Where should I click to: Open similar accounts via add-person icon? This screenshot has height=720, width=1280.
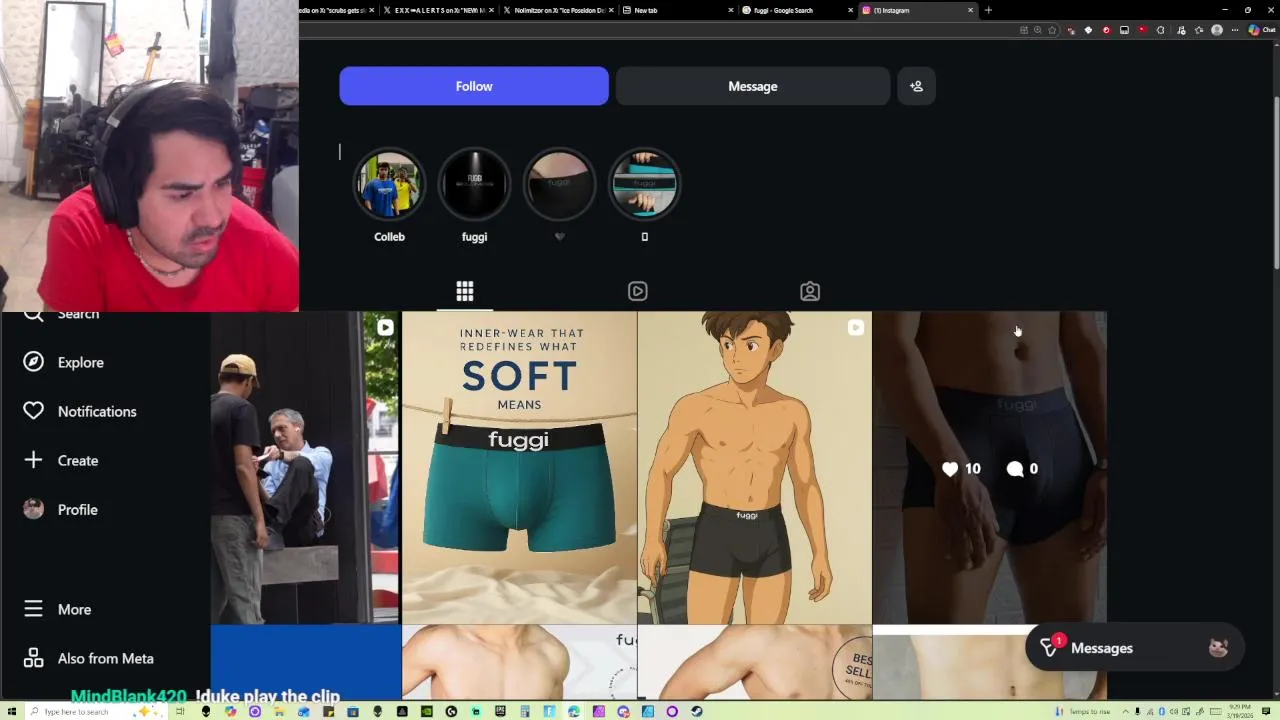coord(916,86)
